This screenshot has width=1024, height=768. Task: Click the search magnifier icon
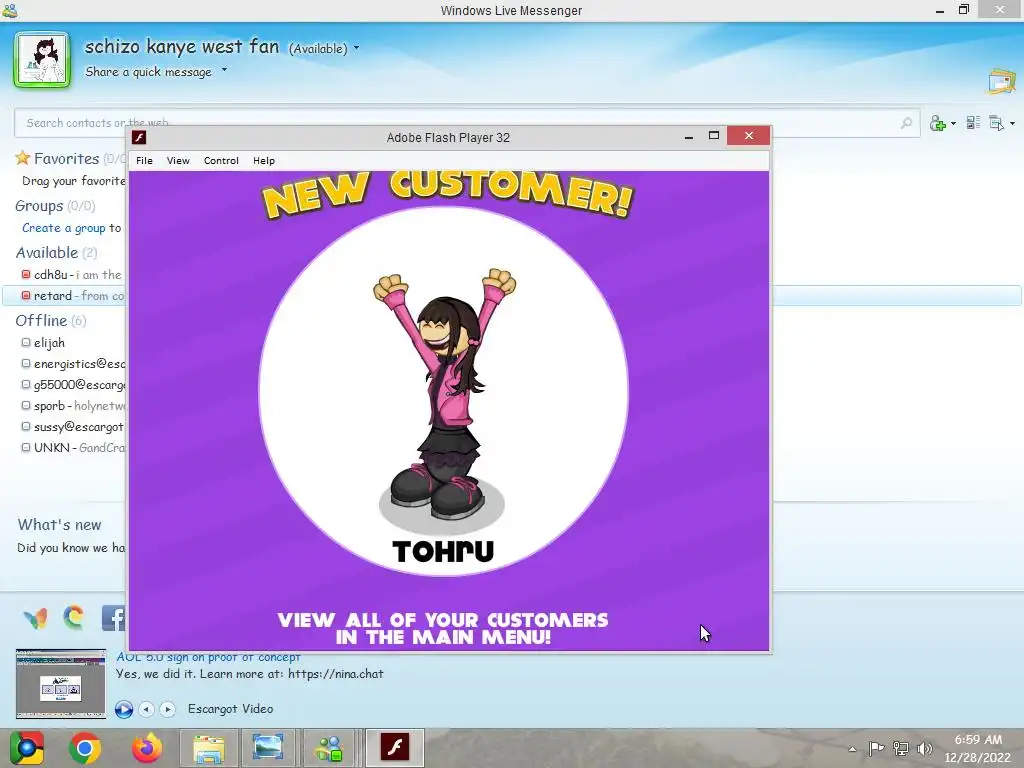click(906, 123)
